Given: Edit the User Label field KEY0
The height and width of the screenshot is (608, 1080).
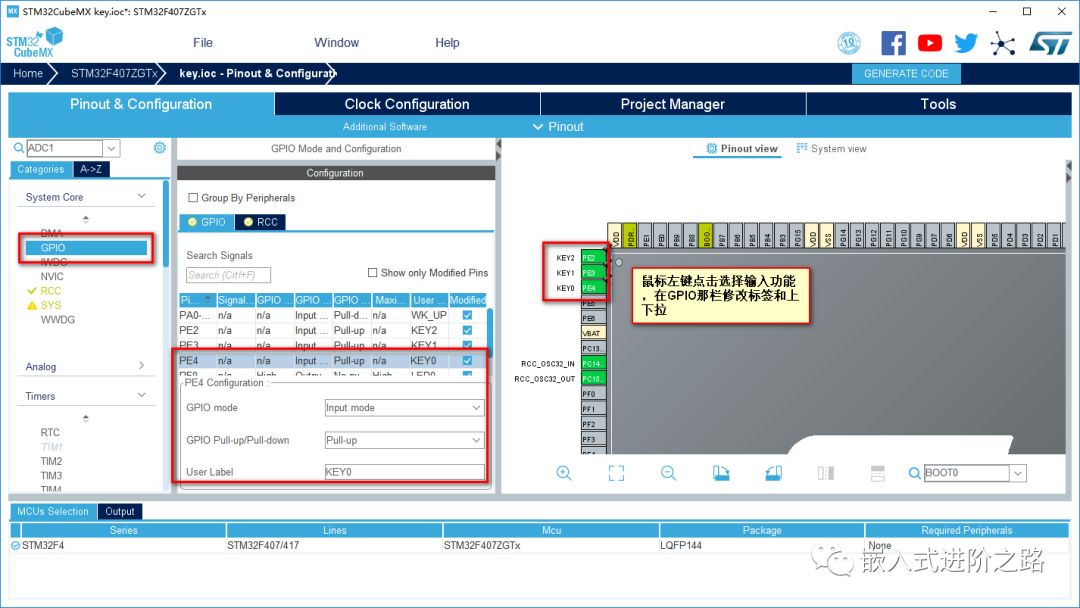Looking at the screenshot, I should (x=404, y=472).
